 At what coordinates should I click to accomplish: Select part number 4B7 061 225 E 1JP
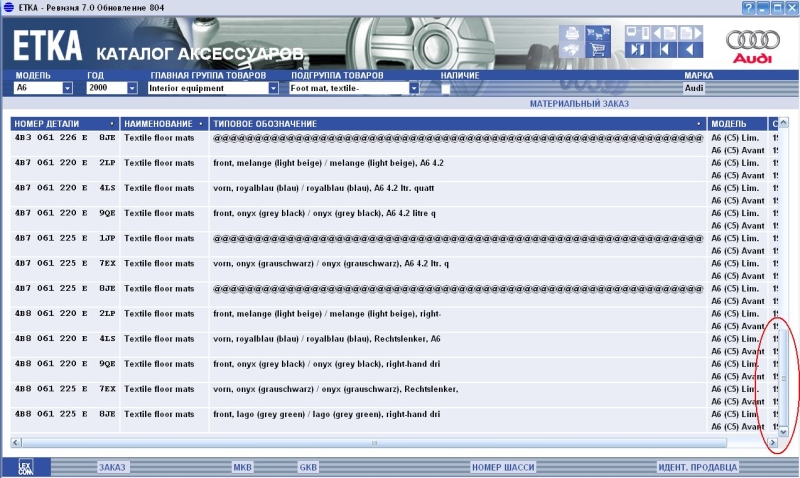click(x=65, y=238)
